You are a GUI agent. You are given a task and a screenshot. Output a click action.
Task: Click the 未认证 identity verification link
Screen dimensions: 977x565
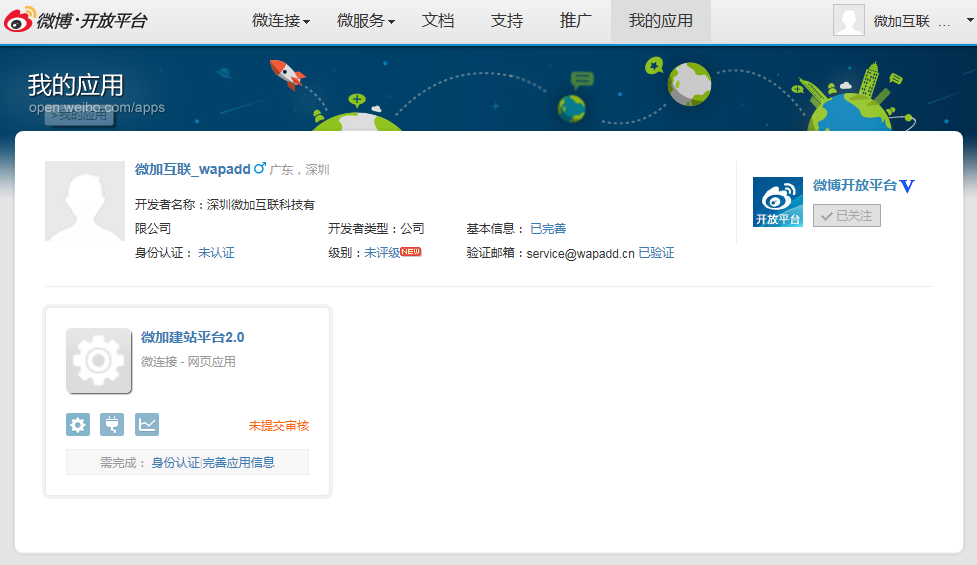216,254
